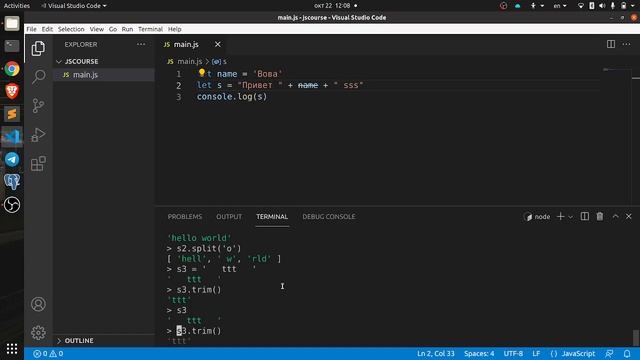The height and width of the screenshot is (360, 640).
Task: Open the File menu
Action: pyautogui.click(x=31, y=29)
